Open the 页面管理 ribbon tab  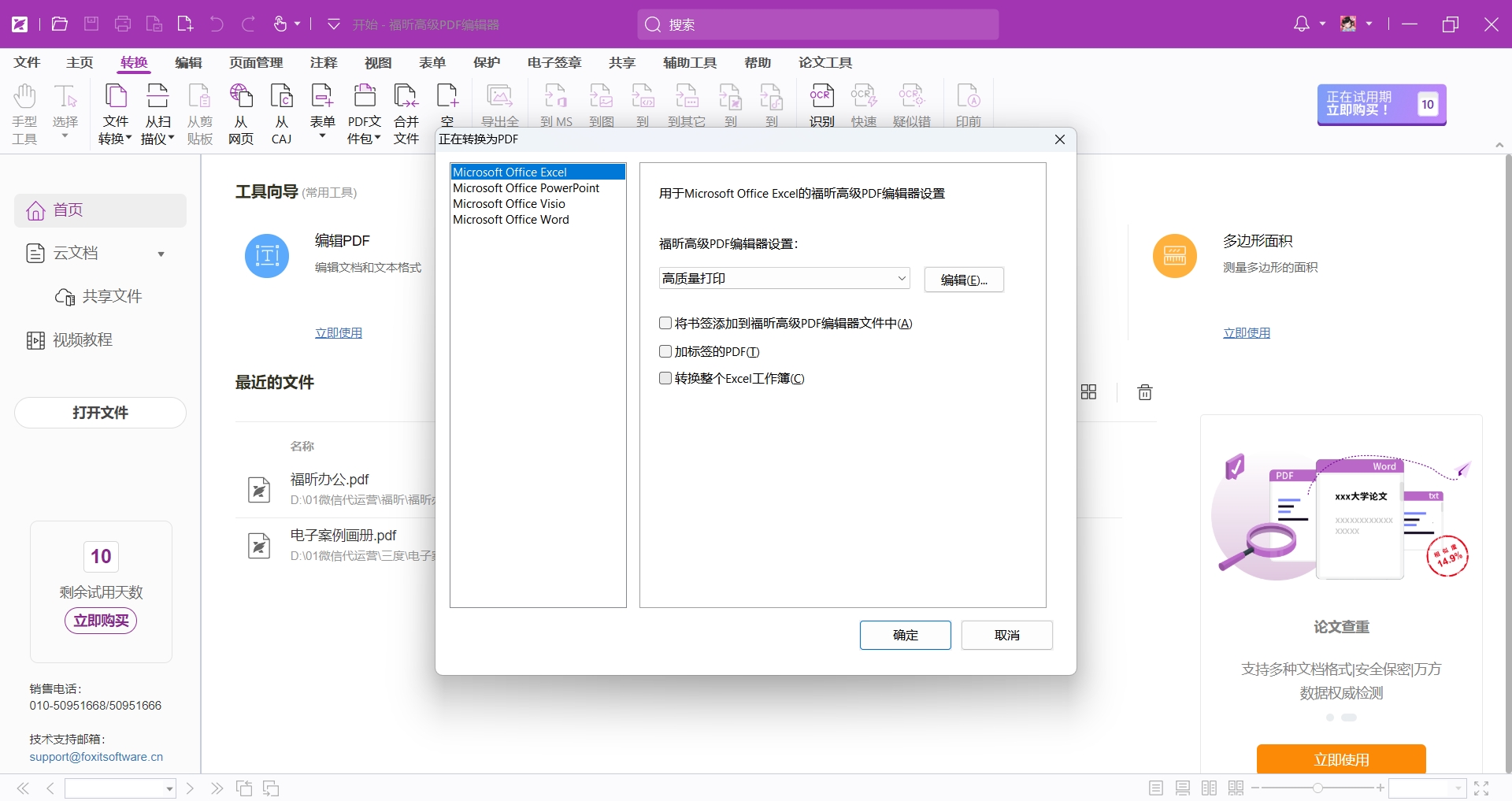pyautogui.click(x=256, y=62)
